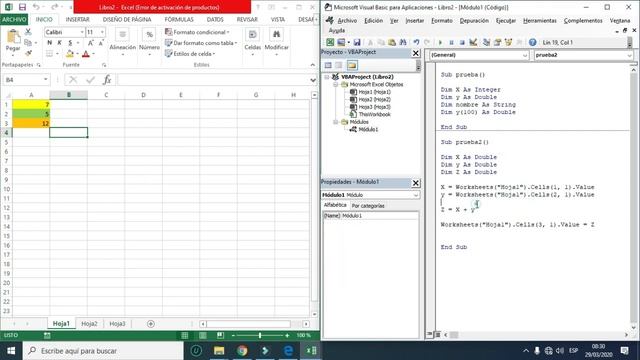Click the View Microsoft Excel icon in the VBA toolbar
The height and width of the screenshot is (360, 640).
click(330, 42)
